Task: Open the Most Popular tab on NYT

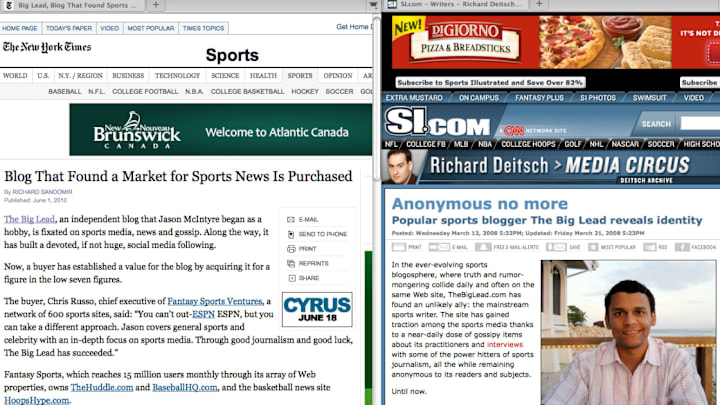Action: point(151,28)
